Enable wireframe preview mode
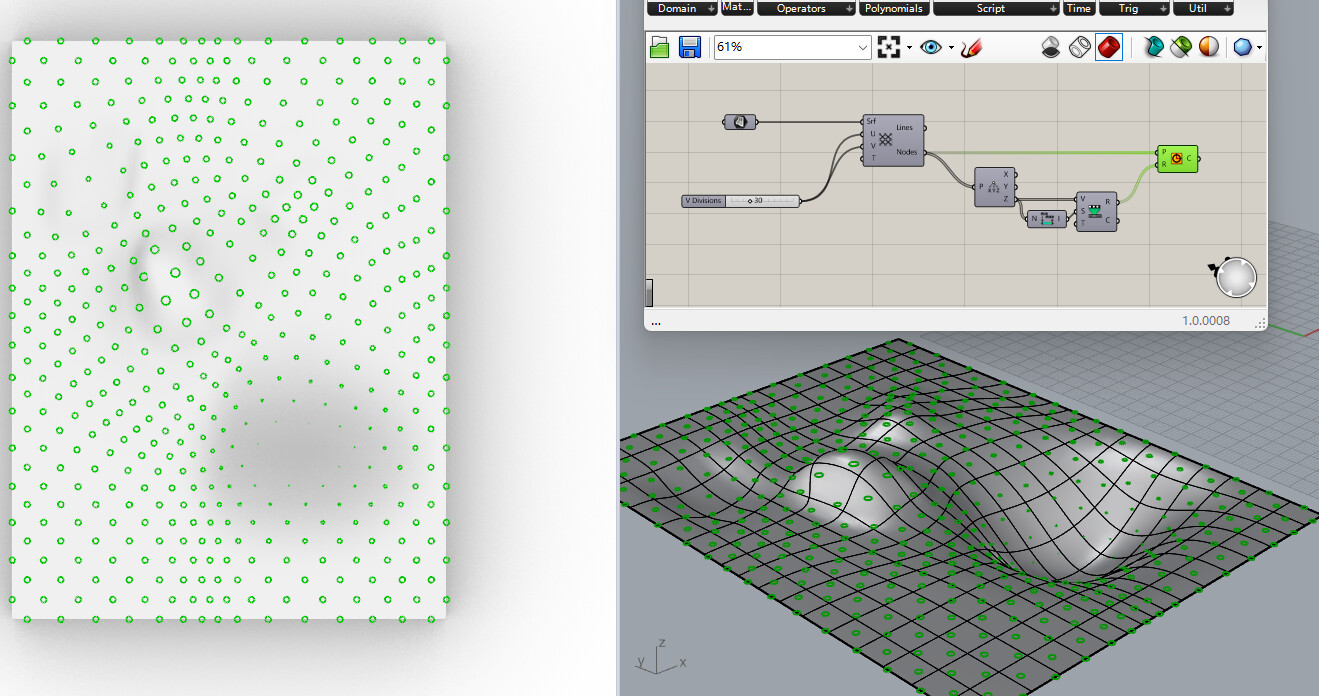This screenshot has width=1319, height=696. pos(1079,47)
